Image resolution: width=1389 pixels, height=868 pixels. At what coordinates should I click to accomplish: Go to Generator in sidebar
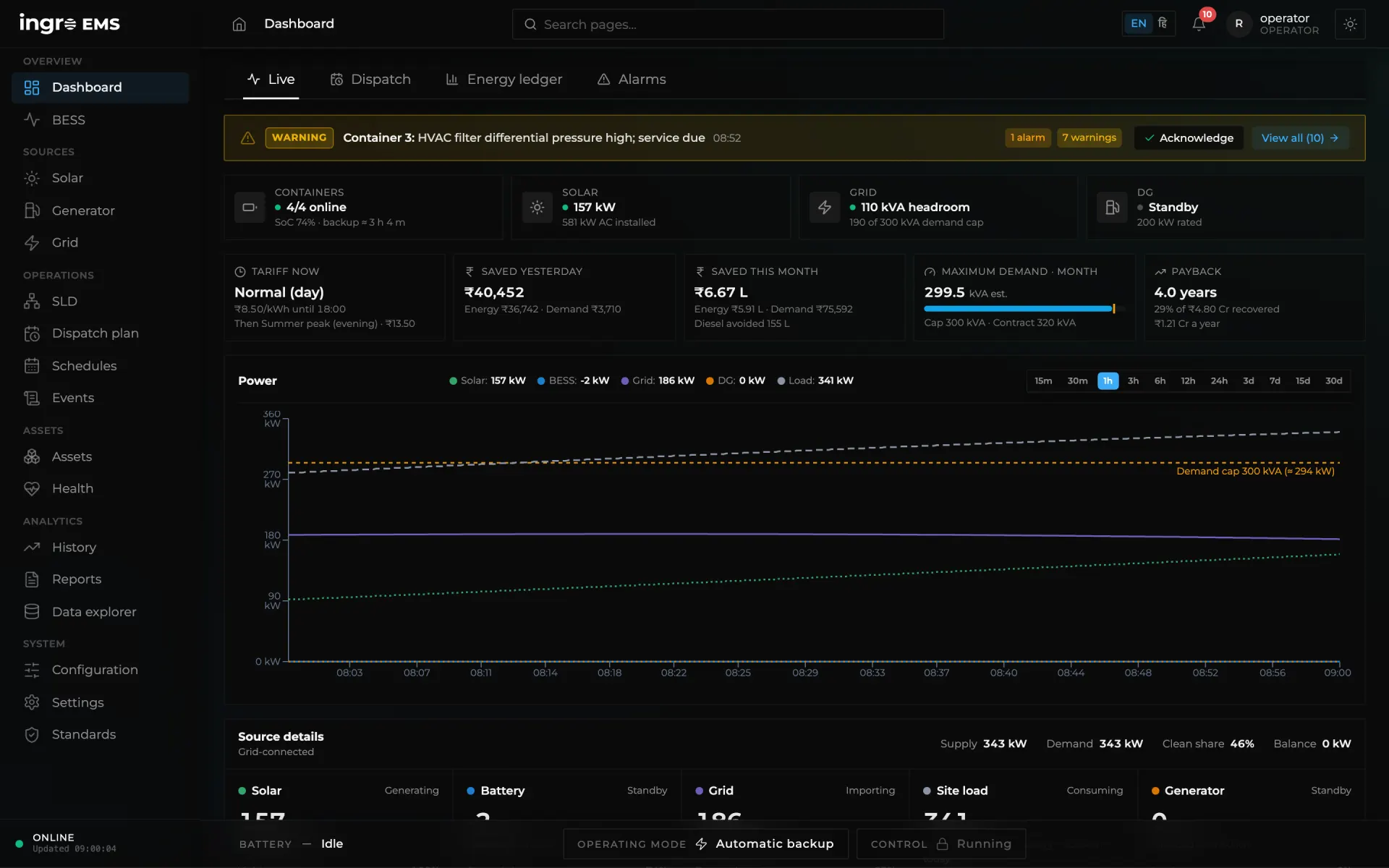coord(100,210)
